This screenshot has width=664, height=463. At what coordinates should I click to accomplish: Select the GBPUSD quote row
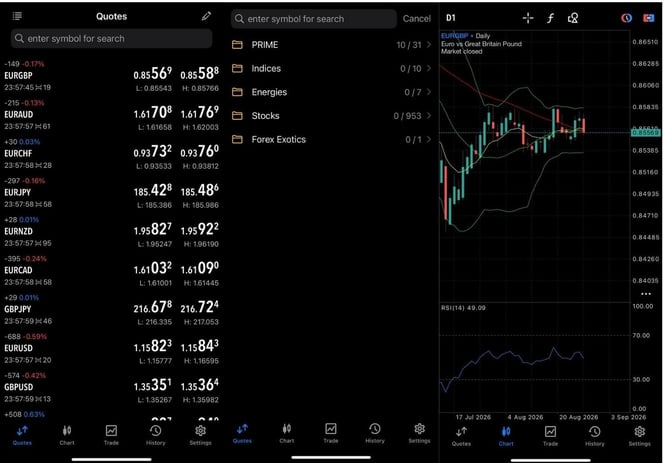tap(111, 388)
